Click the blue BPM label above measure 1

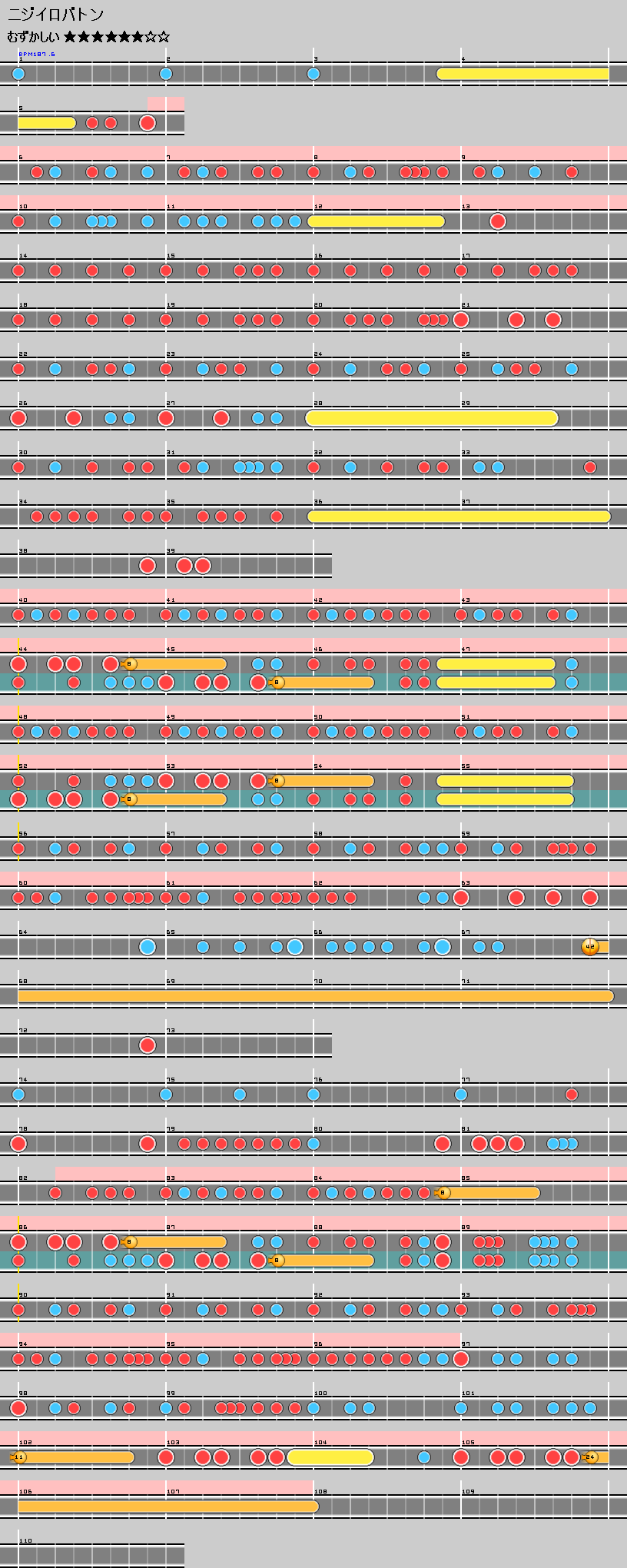37,55
